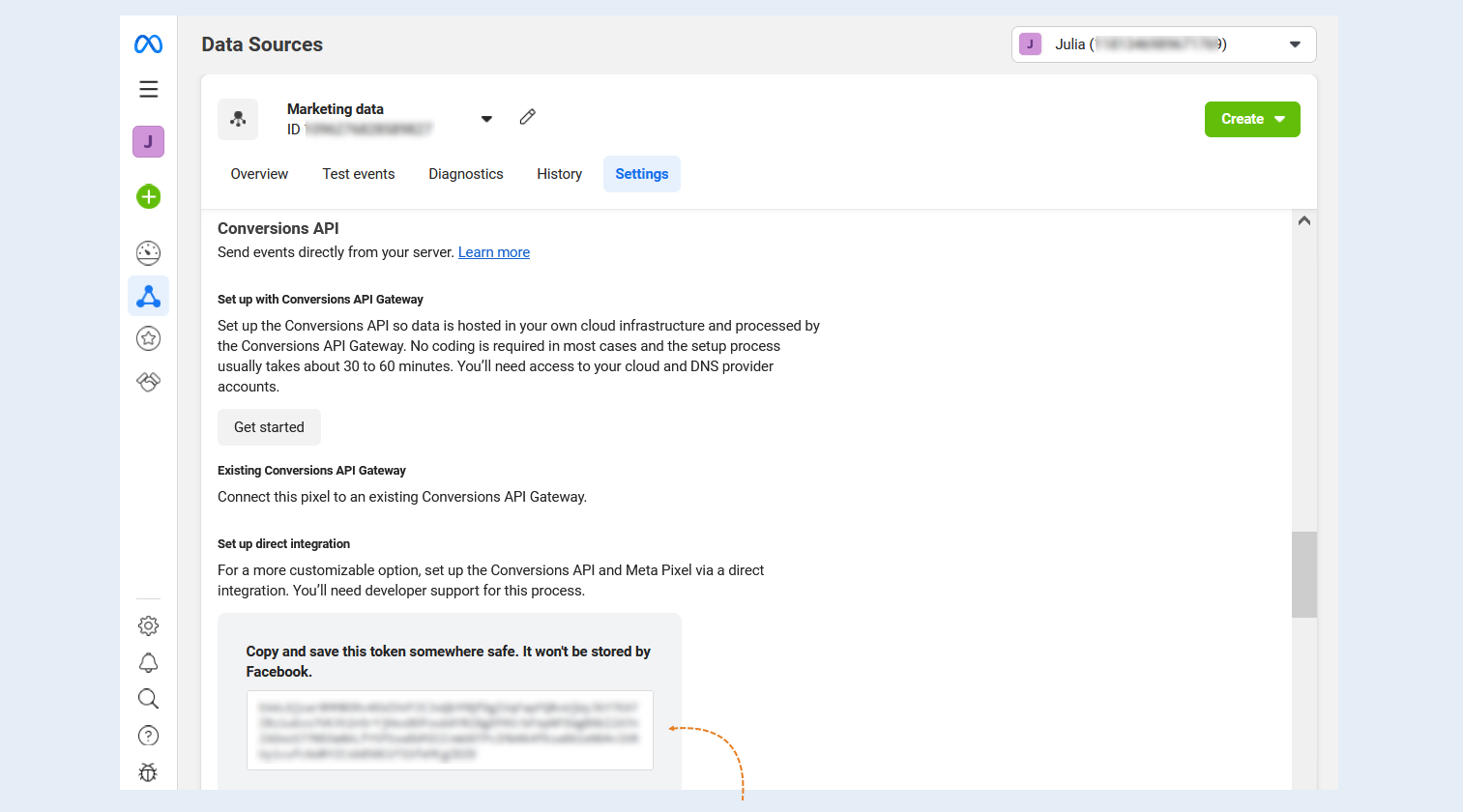Image resolution: width=1463 pixels, height=812 pixels.
Task: Select the purple J account avatar in sidebar
Action: click(148, 142)
